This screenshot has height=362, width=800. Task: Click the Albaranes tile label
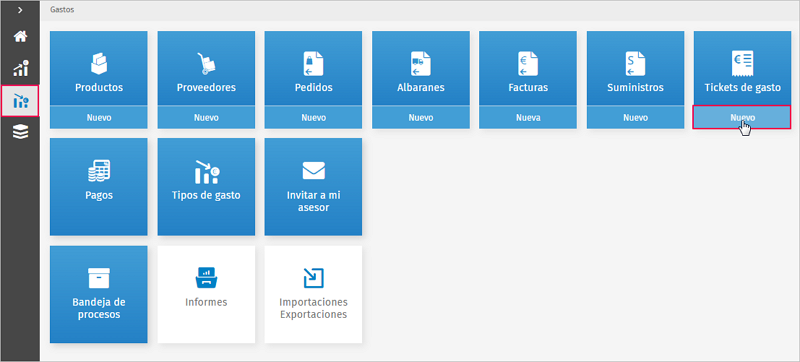pyautogui.click(x=421, y=88)
